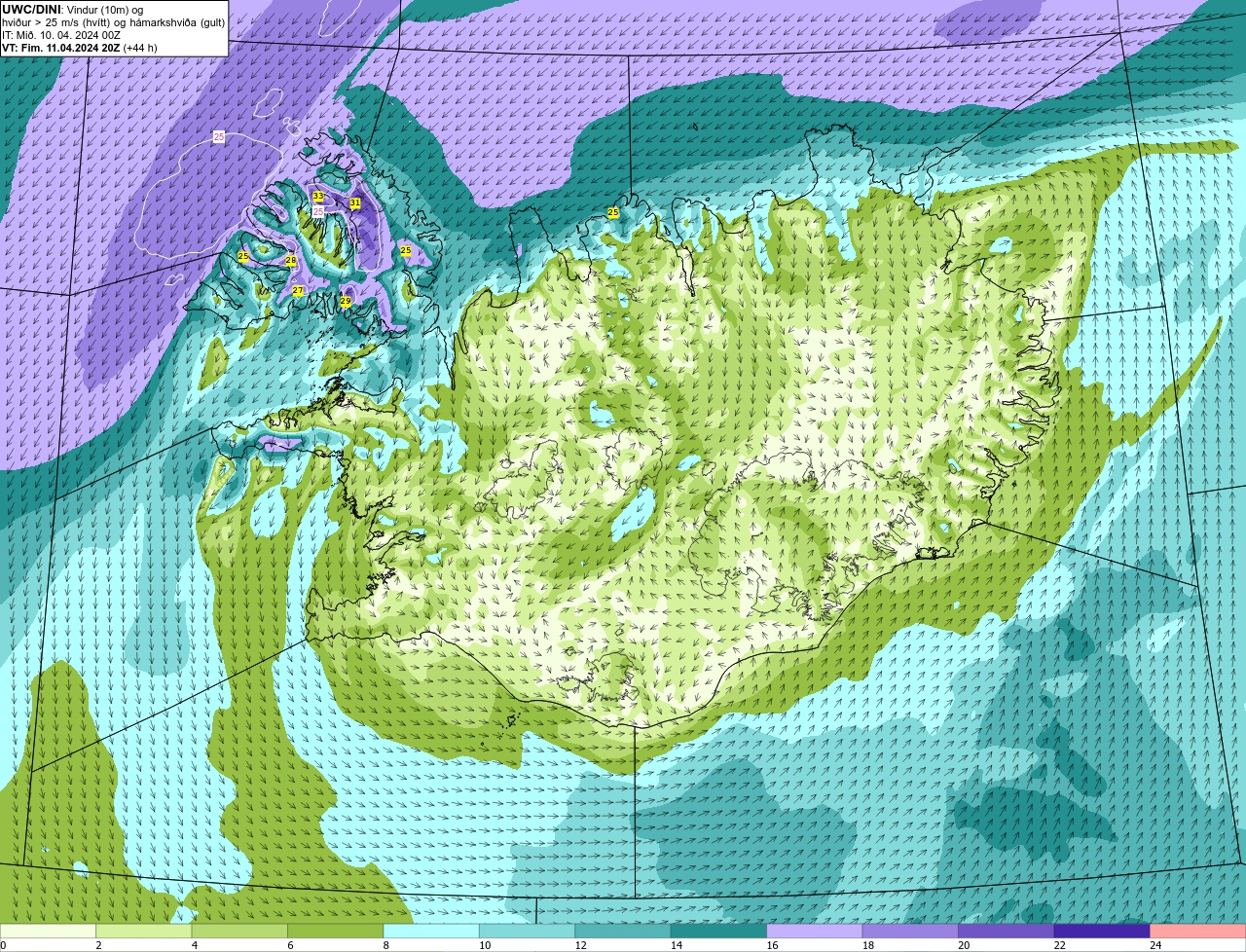Select the legend scale label '16'
This screenshot has height=952, width=1246.
772,944
